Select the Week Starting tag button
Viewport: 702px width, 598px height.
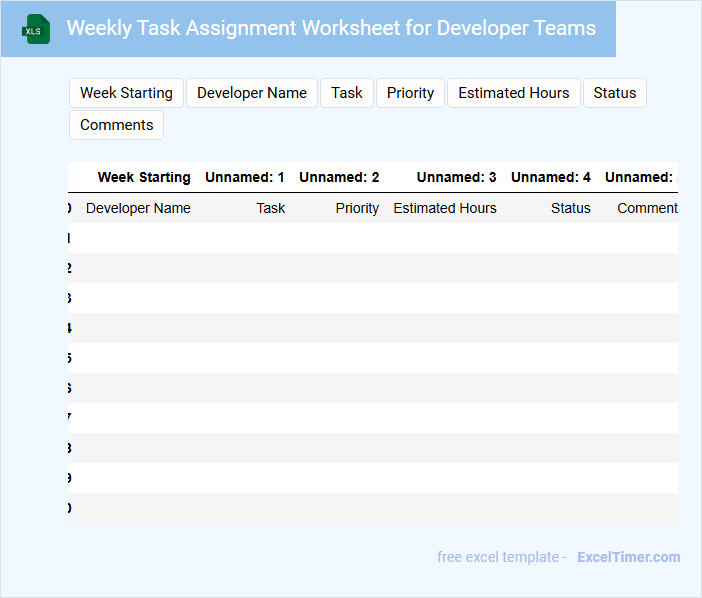[x=126, y=93]
